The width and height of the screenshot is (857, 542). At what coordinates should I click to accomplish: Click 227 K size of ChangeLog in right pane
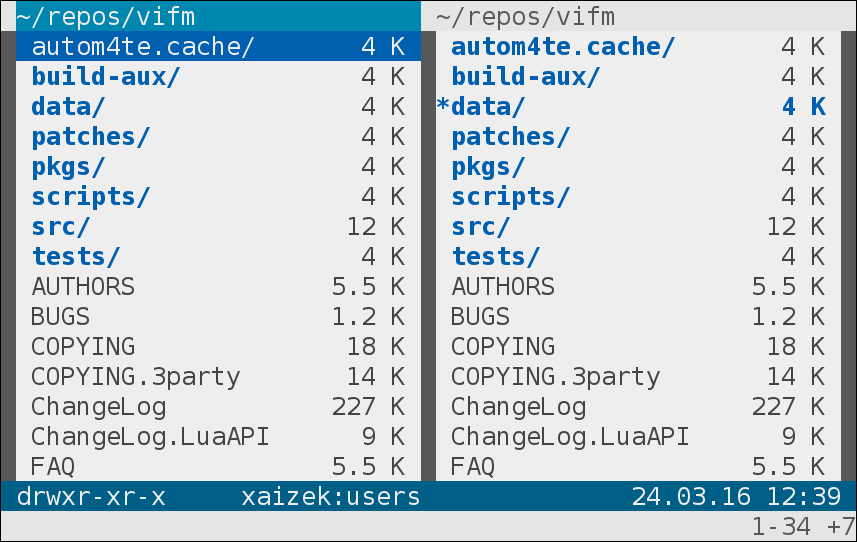788,407
